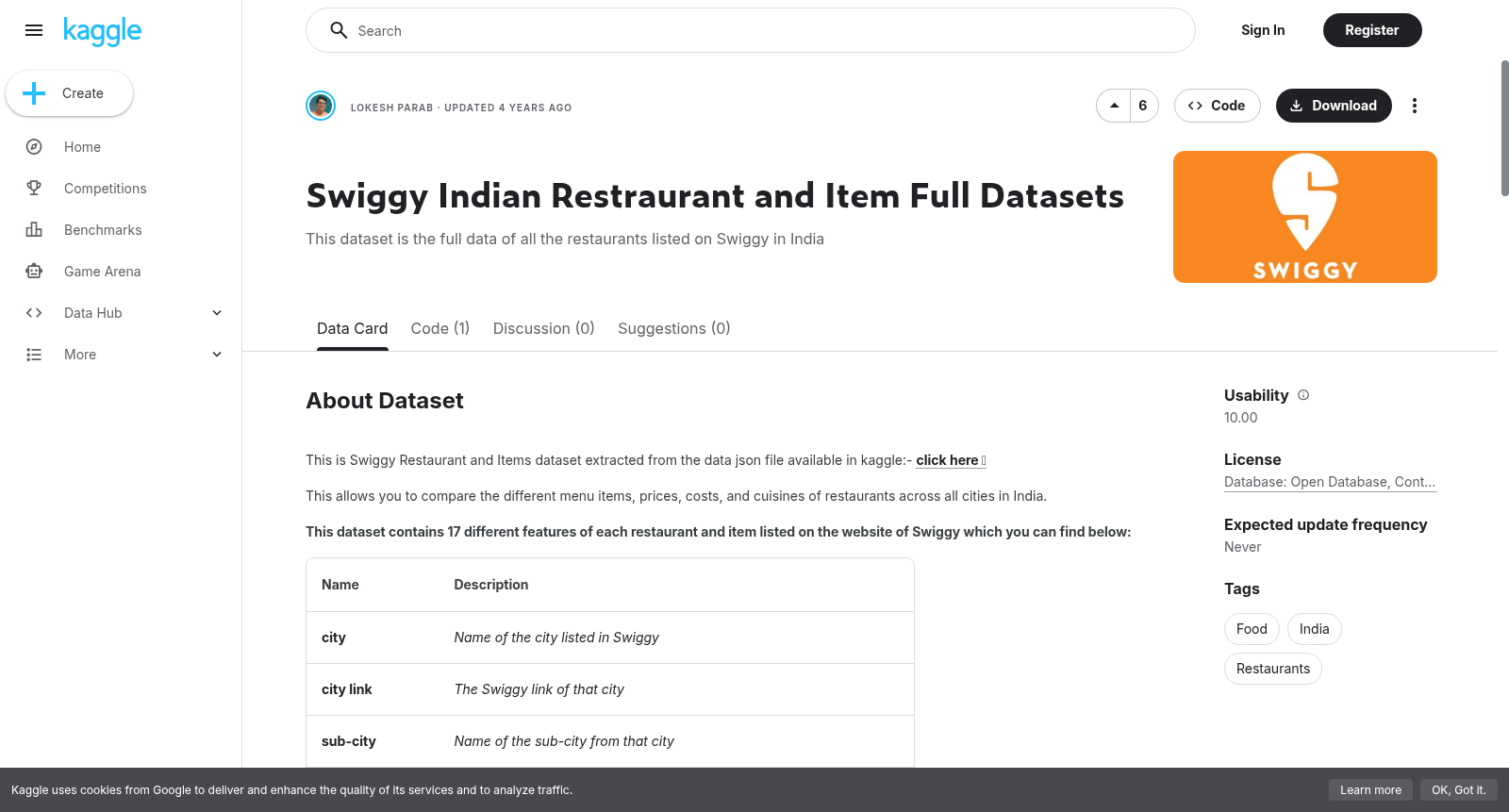Click the Description column header
1509x812 pixels.
491,585
